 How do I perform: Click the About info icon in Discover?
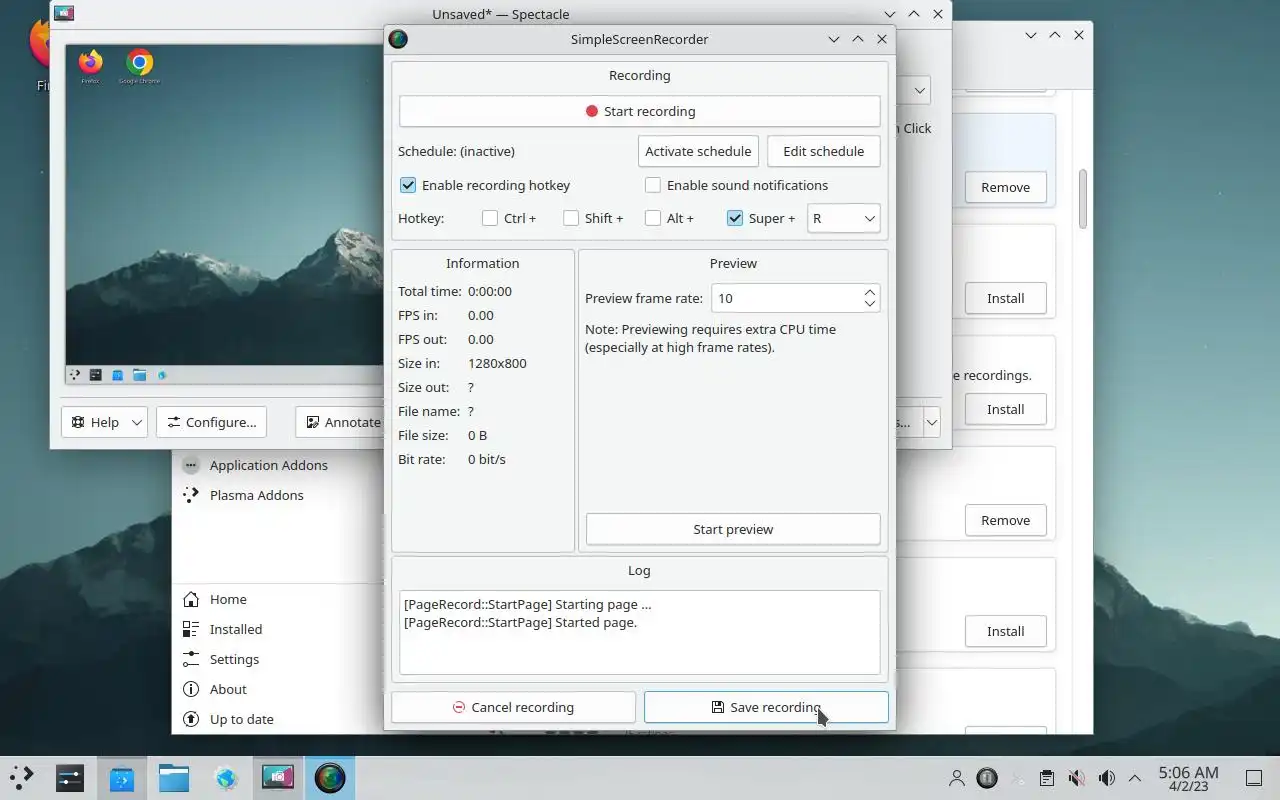(191, 689)
